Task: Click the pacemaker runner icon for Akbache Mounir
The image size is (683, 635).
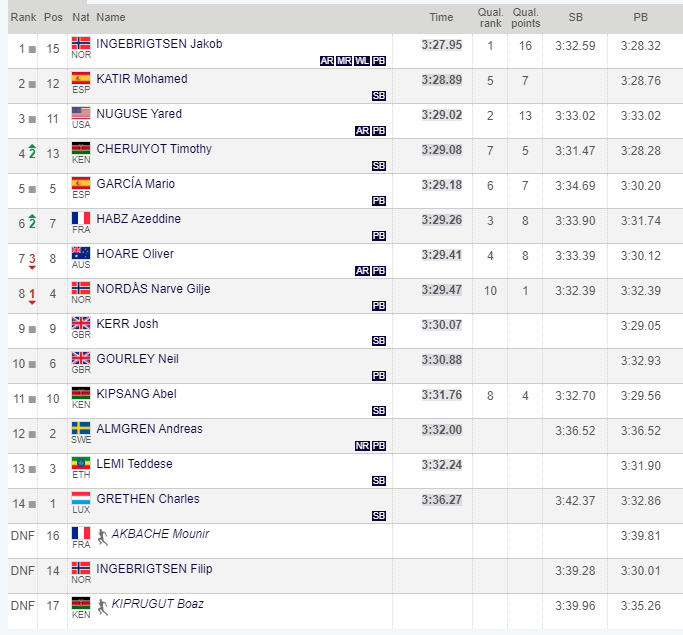Action: tap(102, 537)
